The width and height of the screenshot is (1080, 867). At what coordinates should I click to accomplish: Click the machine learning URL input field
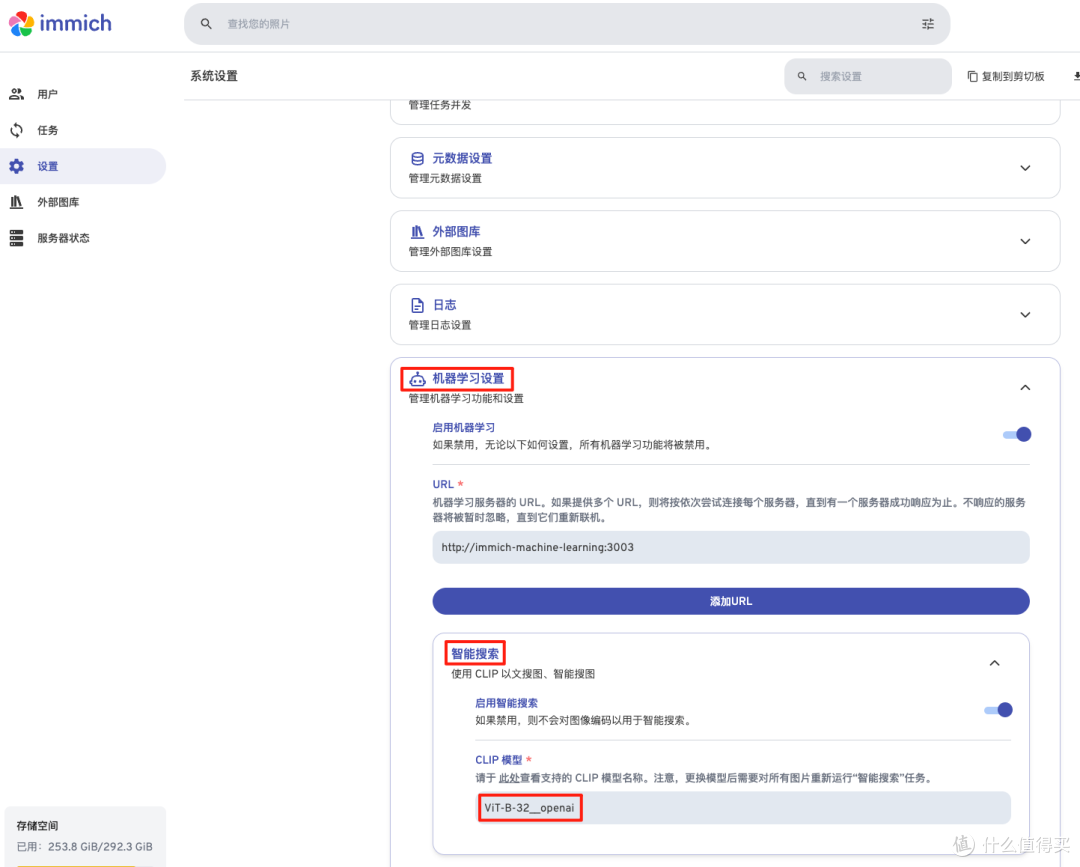731,547
